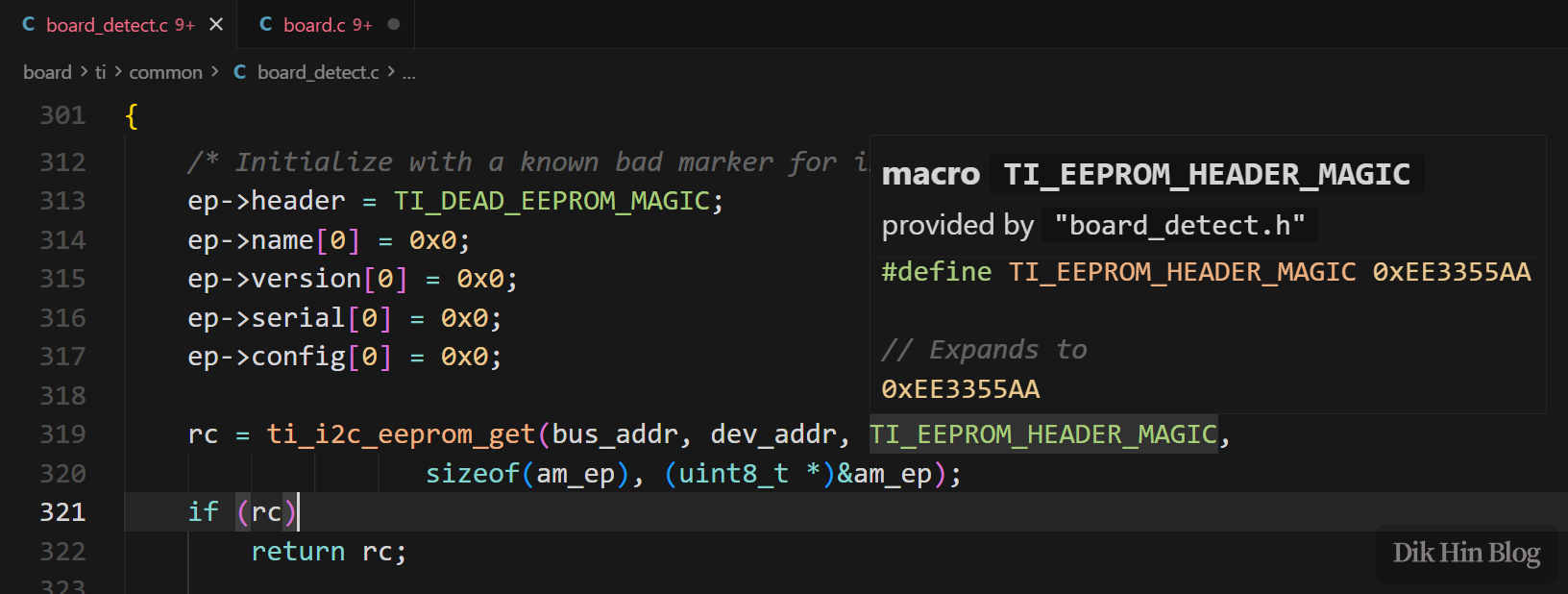Click the unsaved dot on board.c tab
The height and width of the screenshot is (594, 1568).
[x=393, y=24]
